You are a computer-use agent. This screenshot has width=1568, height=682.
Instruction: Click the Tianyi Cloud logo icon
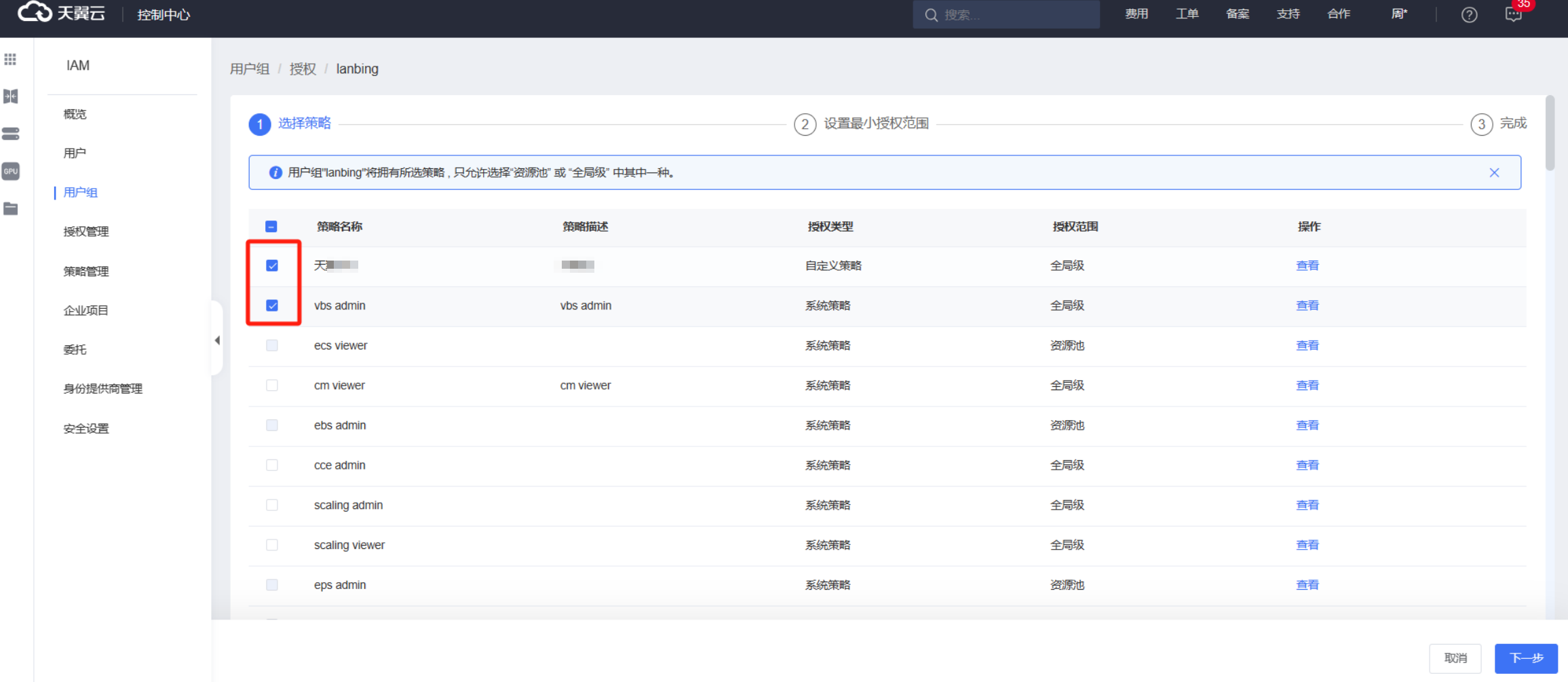tap(35, 12)
